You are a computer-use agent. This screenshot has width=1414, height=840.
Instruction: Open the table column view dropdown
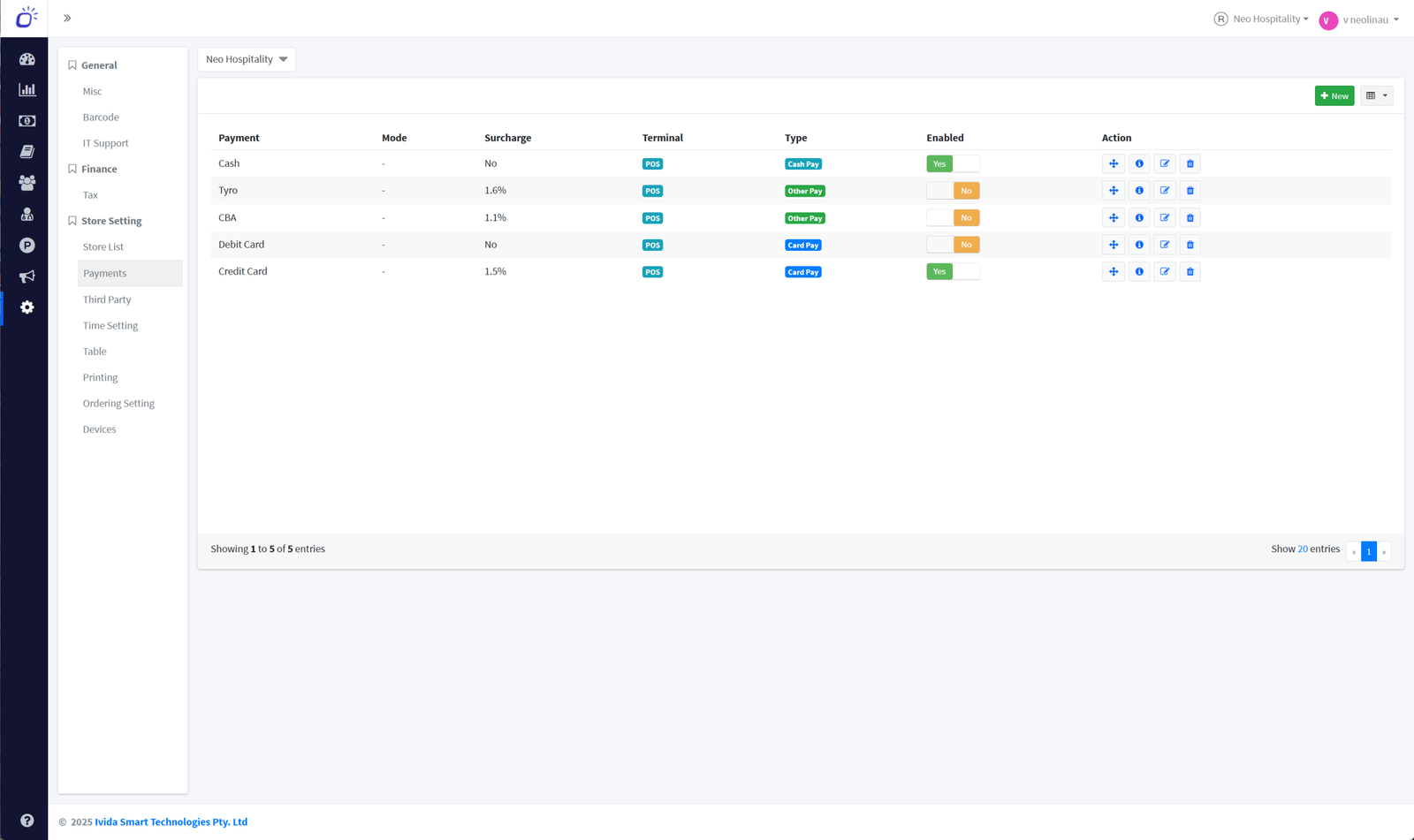(1376, 95)
